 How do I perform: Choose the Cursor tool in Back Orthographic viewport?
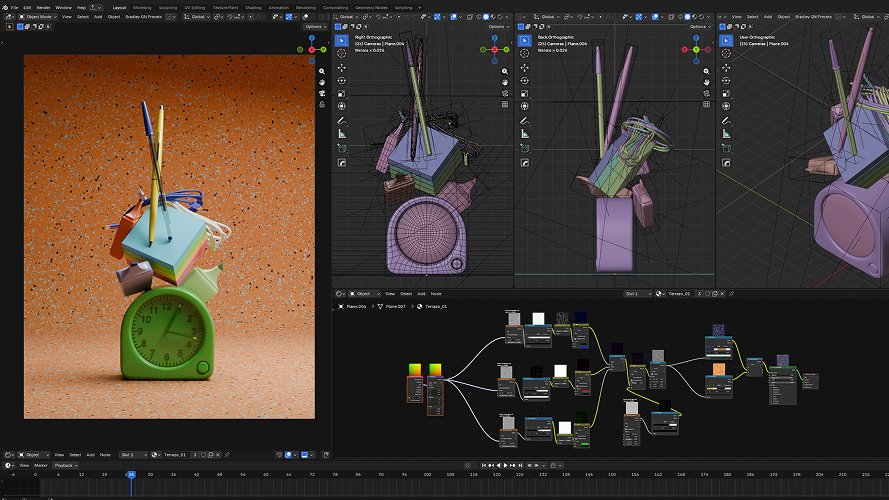[524, 53]
